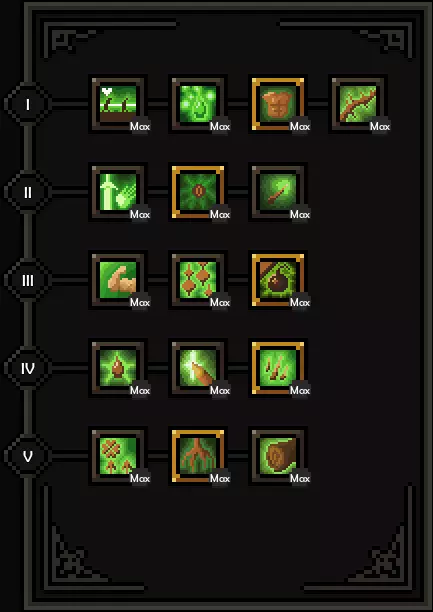The height and width of the screenshot is (612, 433).
Task: Click the tier I row marker
Action: coord(28,104)
